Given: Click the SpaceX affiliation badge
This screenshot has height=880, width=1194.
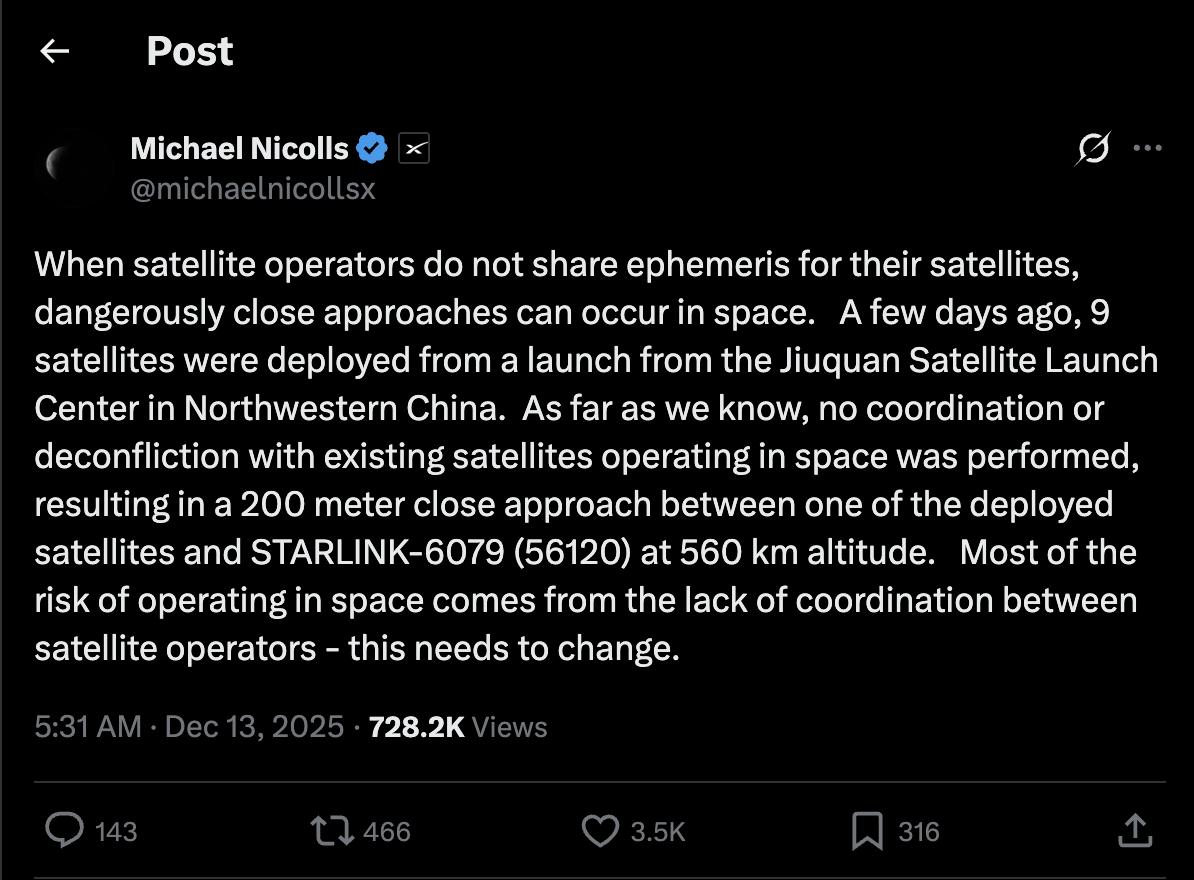Looking at the screenshot, I should 414,148.
